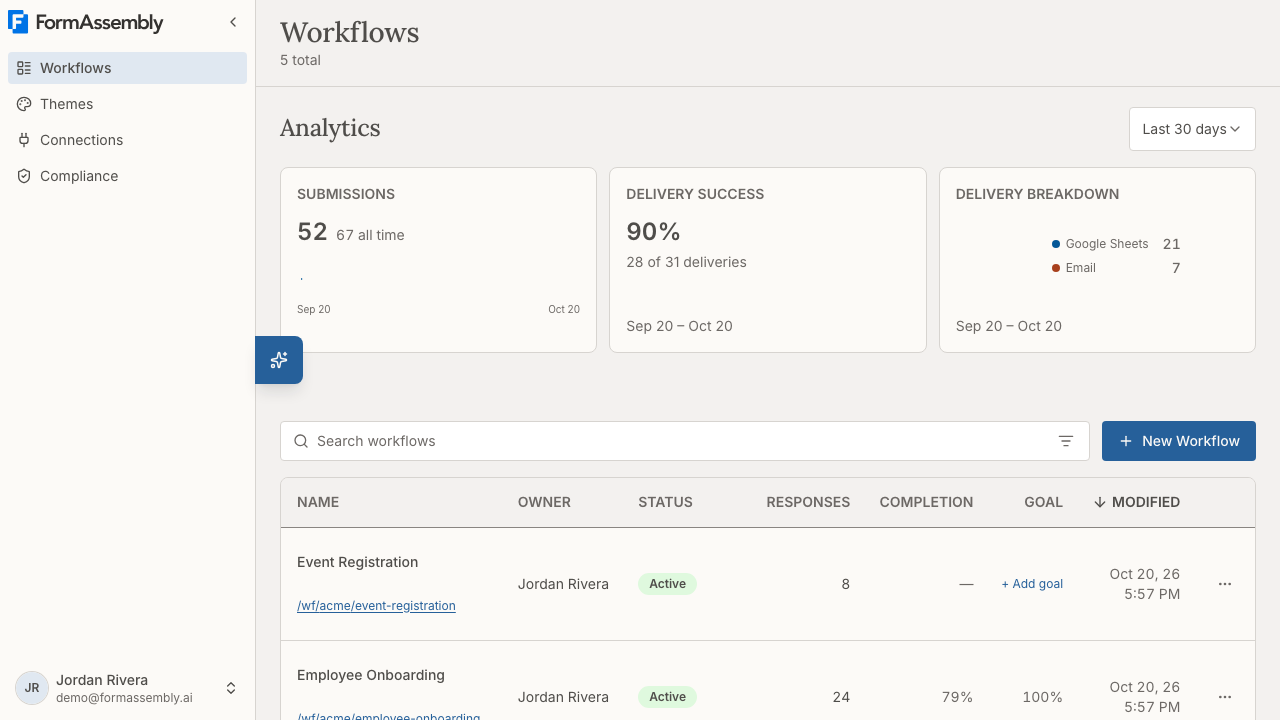Open the /wf/acme/event-registration link
1280x720 pixels.
click(x=376, y=606)
